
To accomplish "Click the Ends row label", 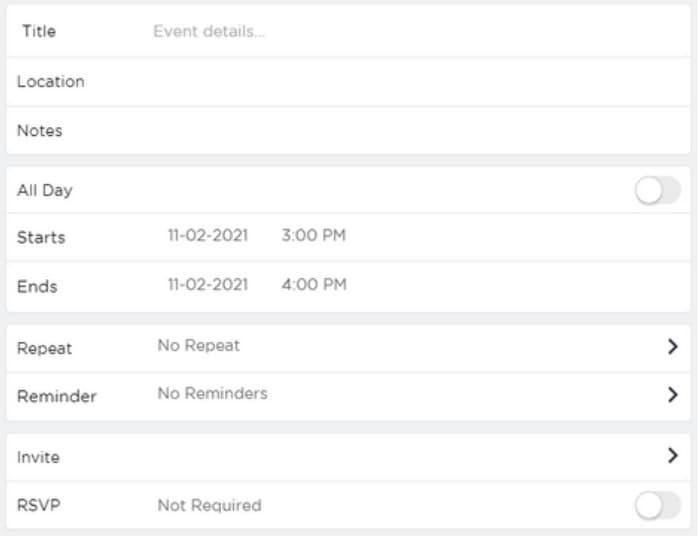I will tap(37, 287).
